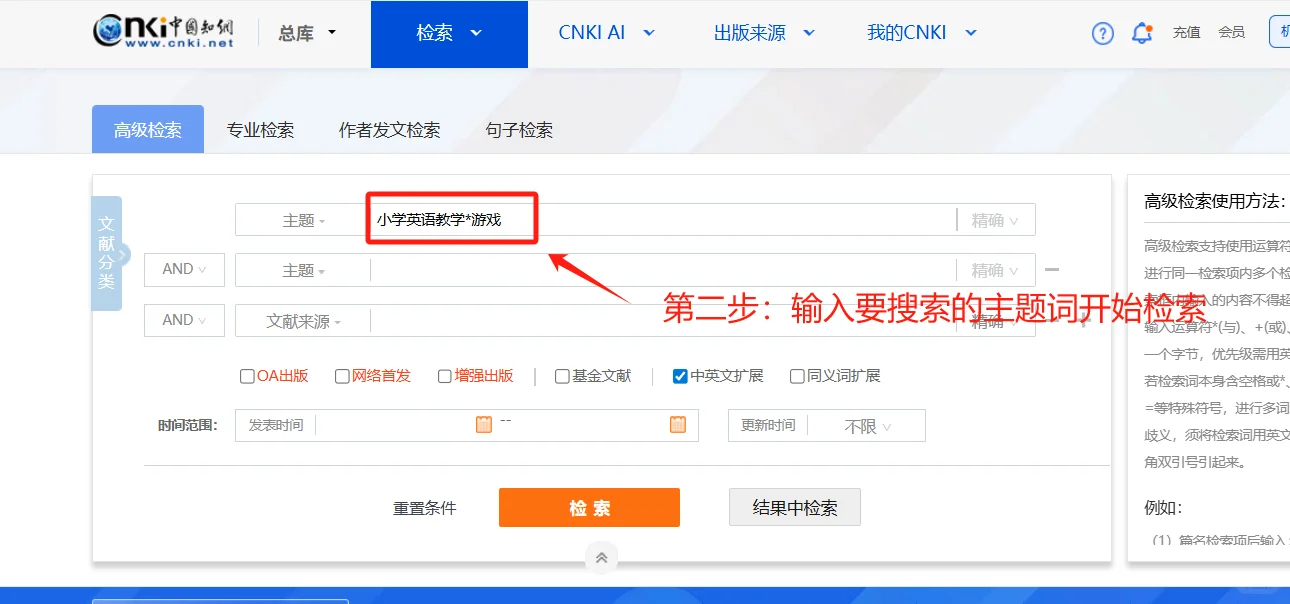Open the help question-mark icon

tap(1102, 34)
